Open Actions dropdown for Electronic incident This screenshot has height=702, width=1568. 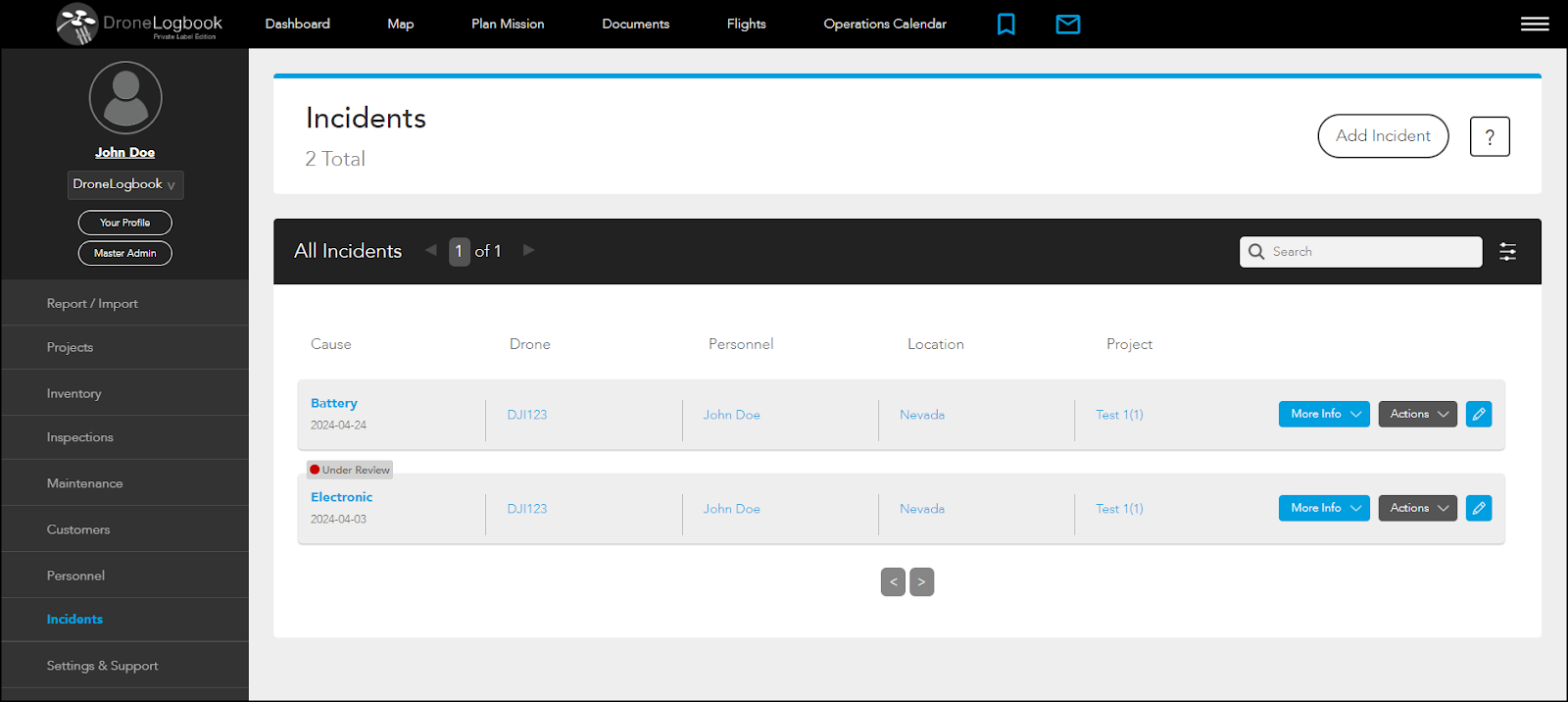tap(1418, 508)
